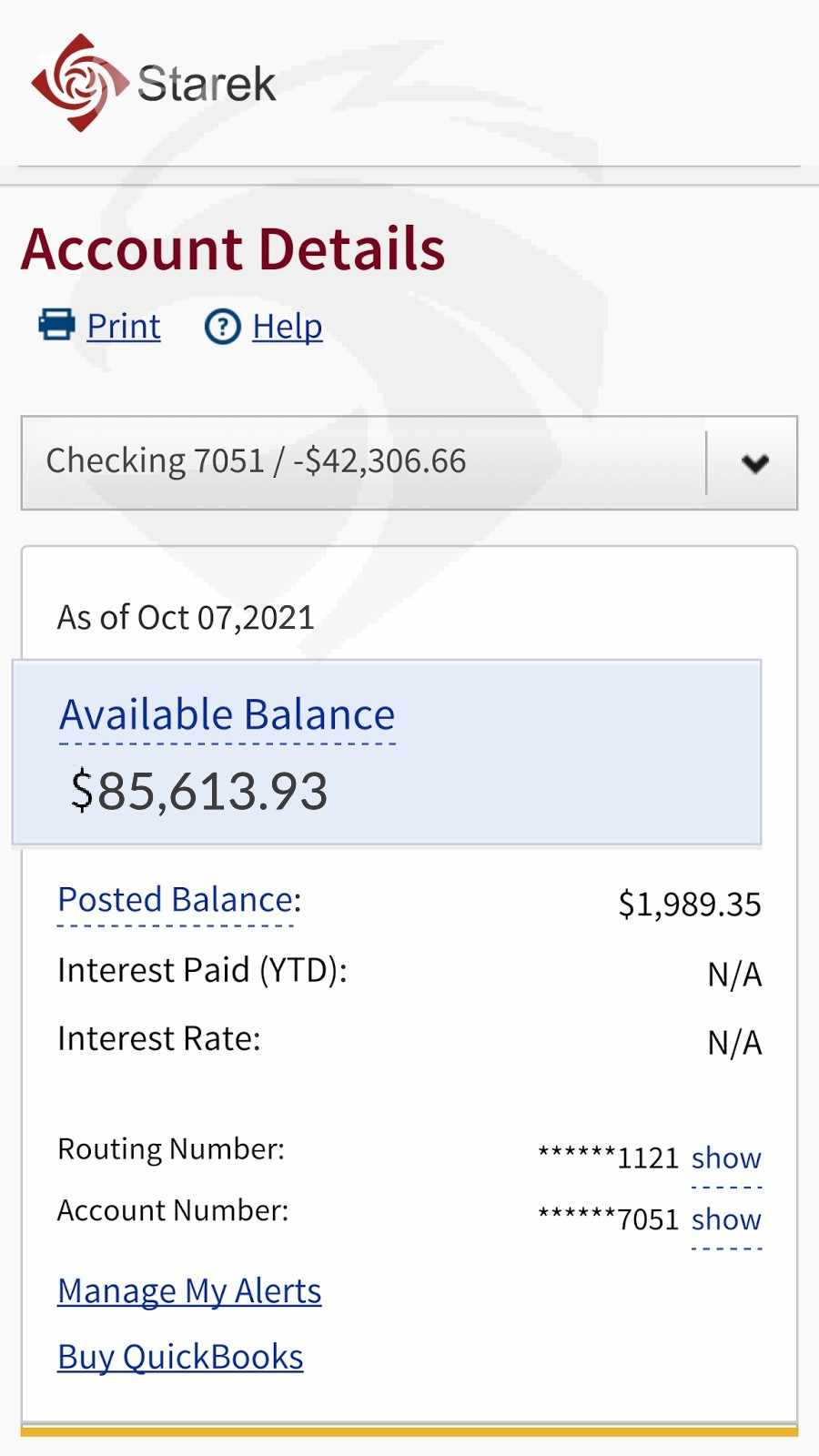
Task: Click the $1,989.35 posted balance value
Action: pos(689,905)
